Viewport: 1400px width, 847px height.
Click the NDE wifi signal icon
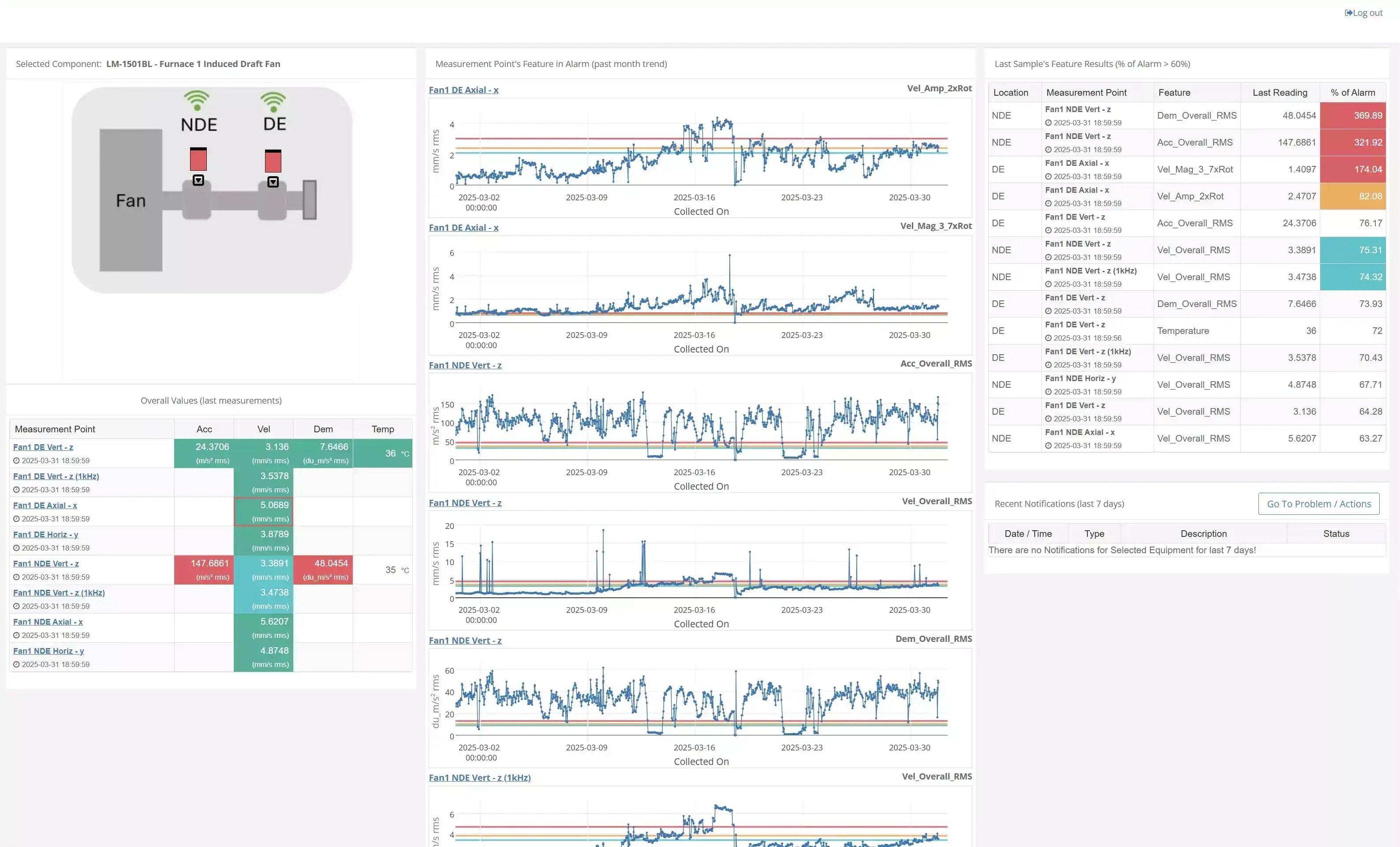197,101
